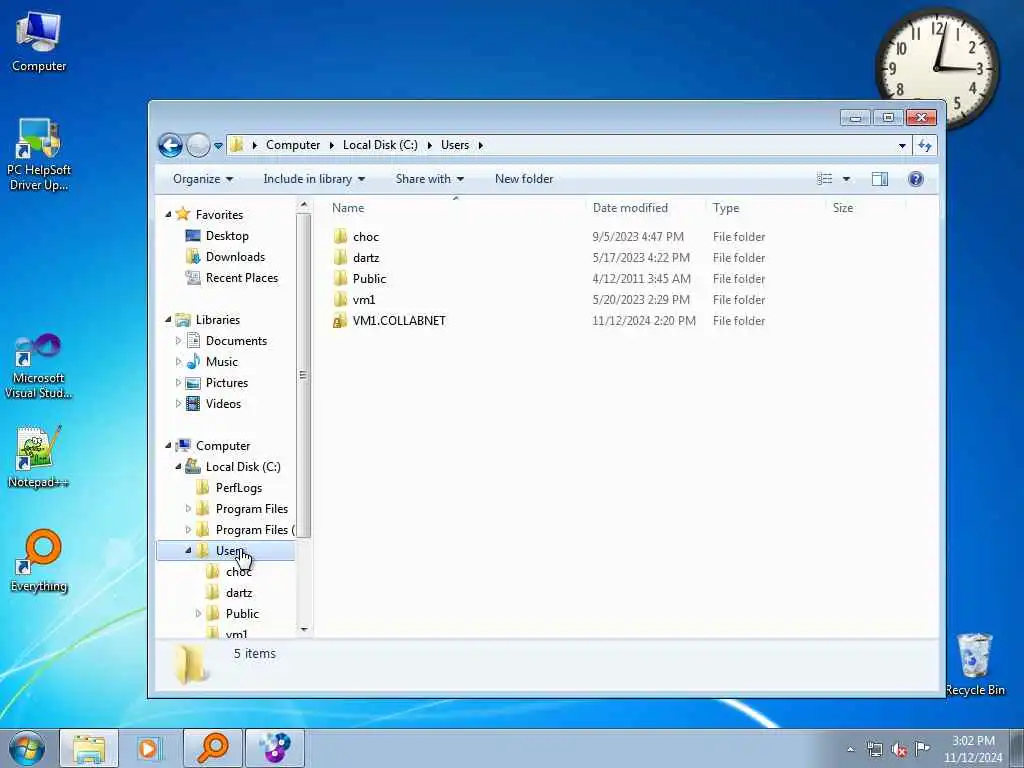The image size is (1024, 768).
Task: Click the media player taskbar icon
Action: [x=150, y=748]
